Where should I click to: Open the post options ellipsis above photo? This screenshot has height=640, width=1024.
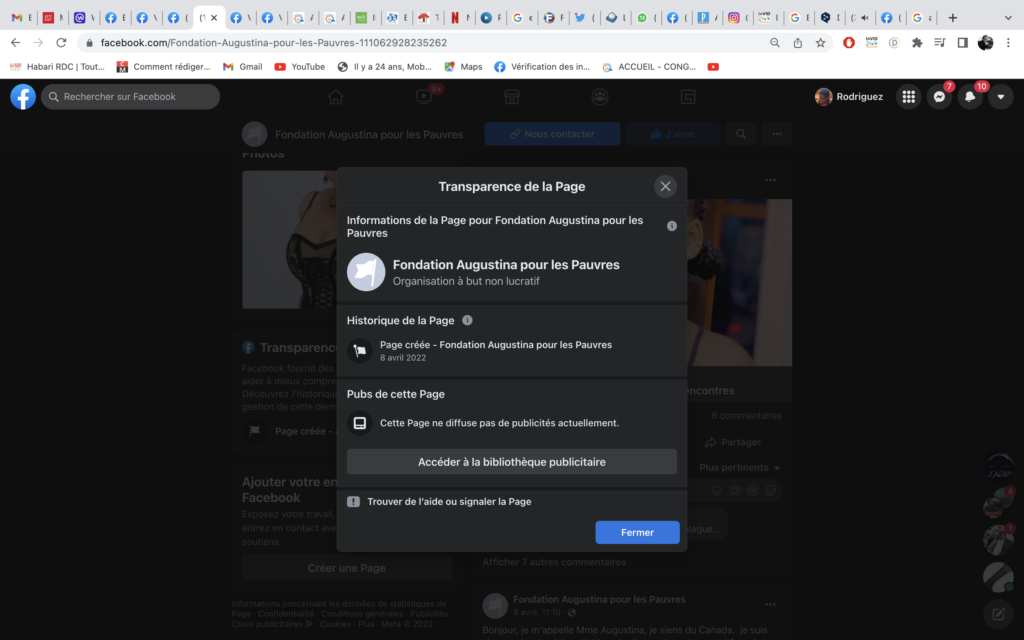click(x=771, y=180)
